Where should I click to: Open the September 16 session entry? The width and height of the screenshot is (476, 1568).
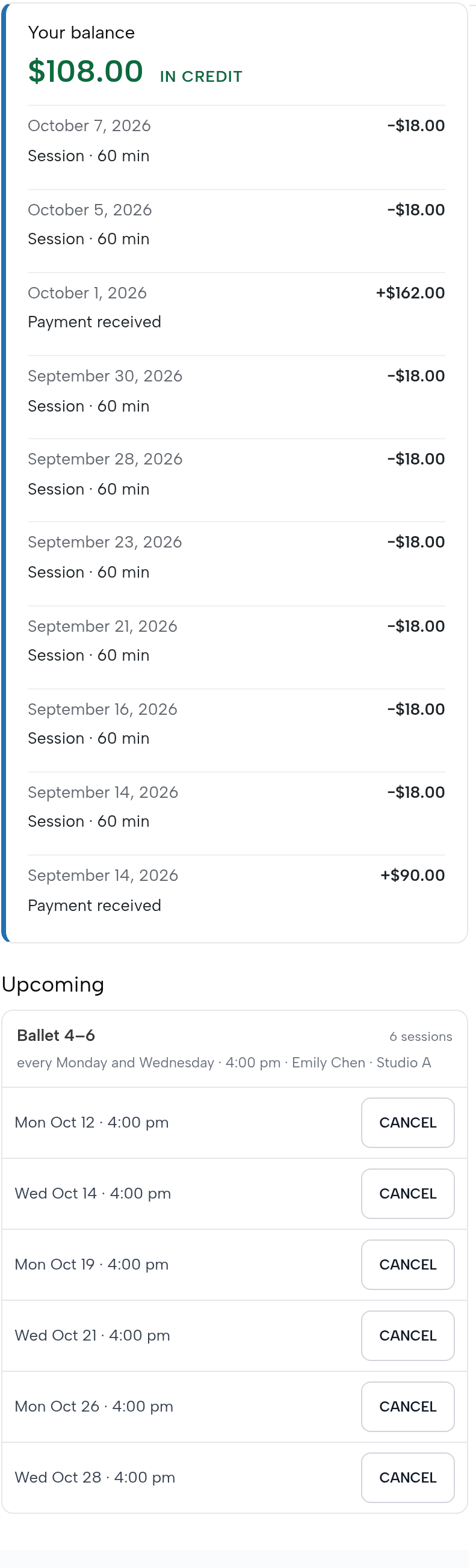[x=236, y=730]
